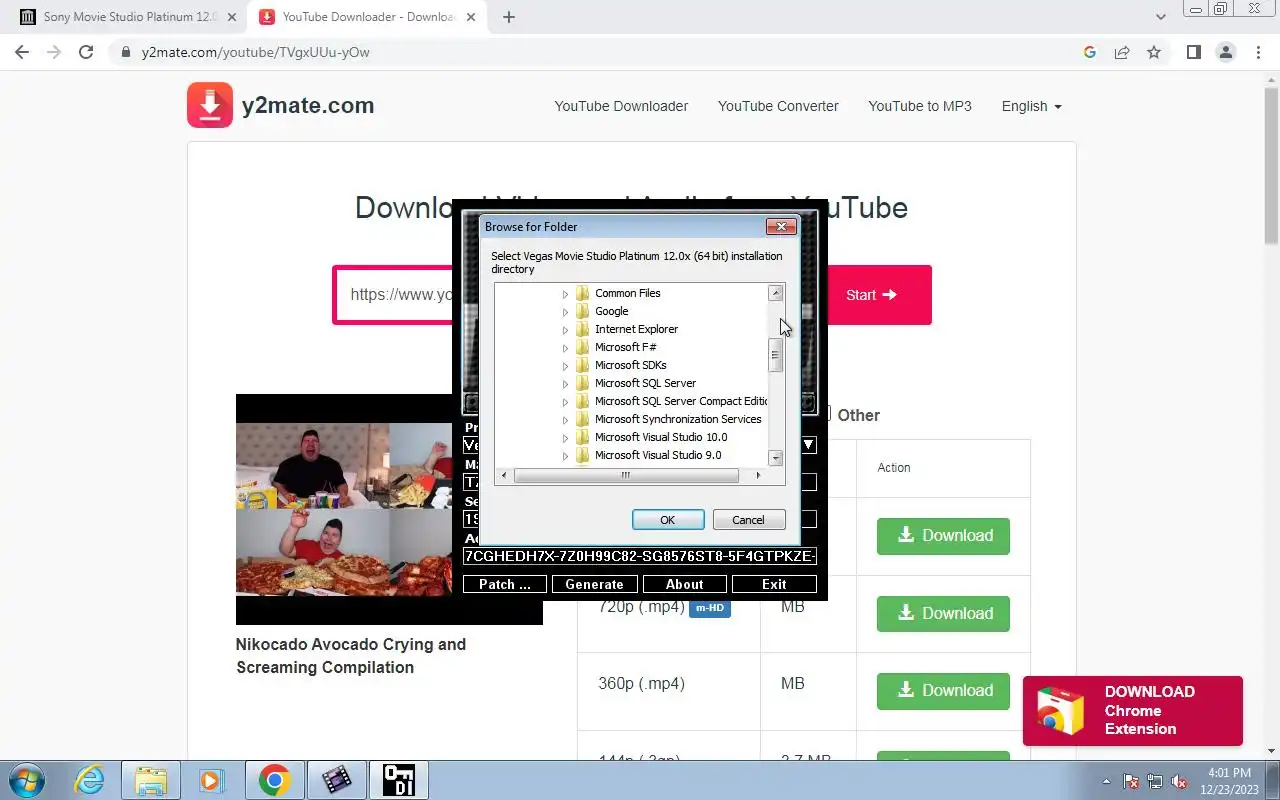1280x800 pixels.
Task: Show hidden tray icons arrow
Action: [1107, 781]
